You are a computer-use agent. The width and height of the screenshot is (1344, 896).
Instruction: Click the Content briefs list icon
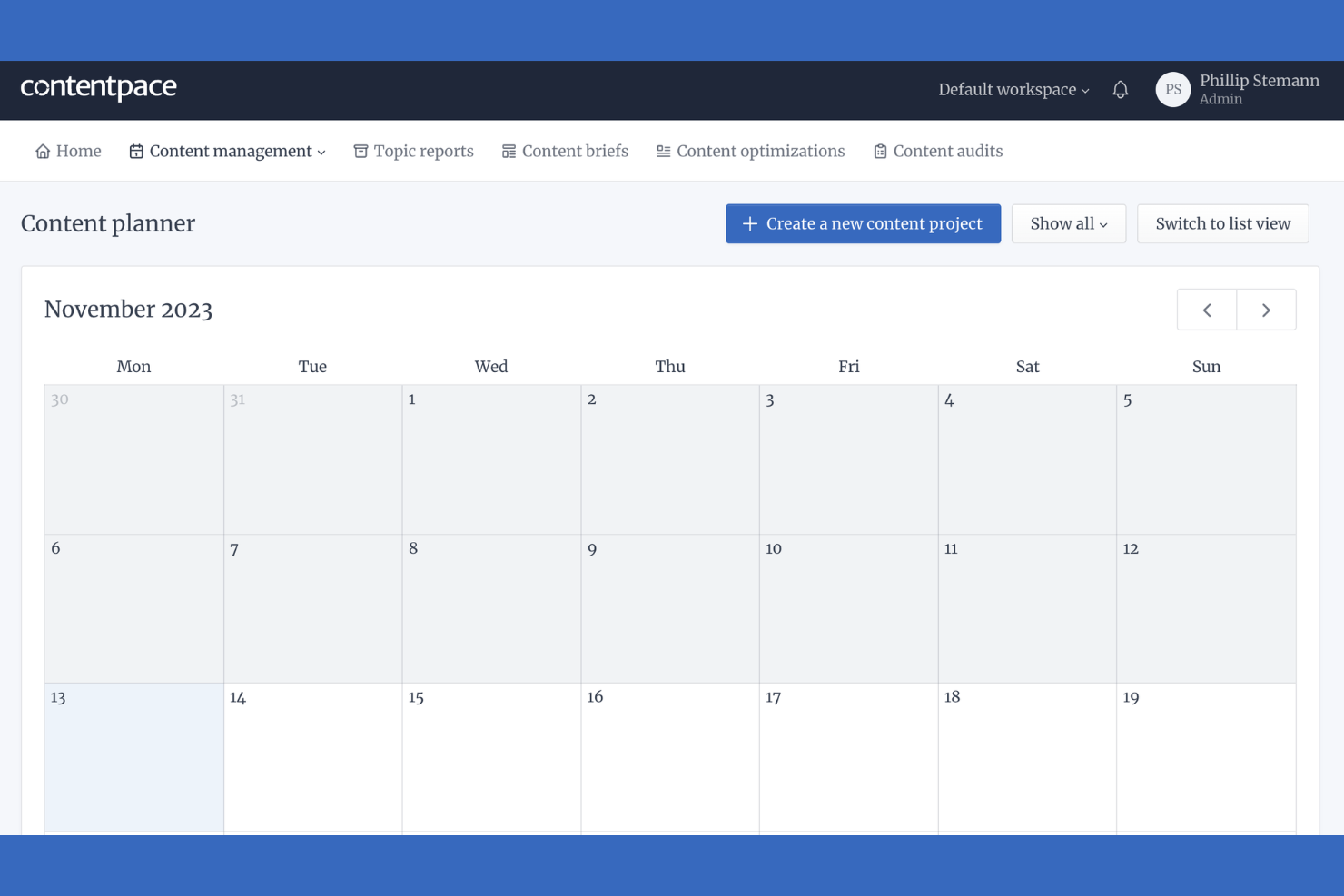click(509, 151)
